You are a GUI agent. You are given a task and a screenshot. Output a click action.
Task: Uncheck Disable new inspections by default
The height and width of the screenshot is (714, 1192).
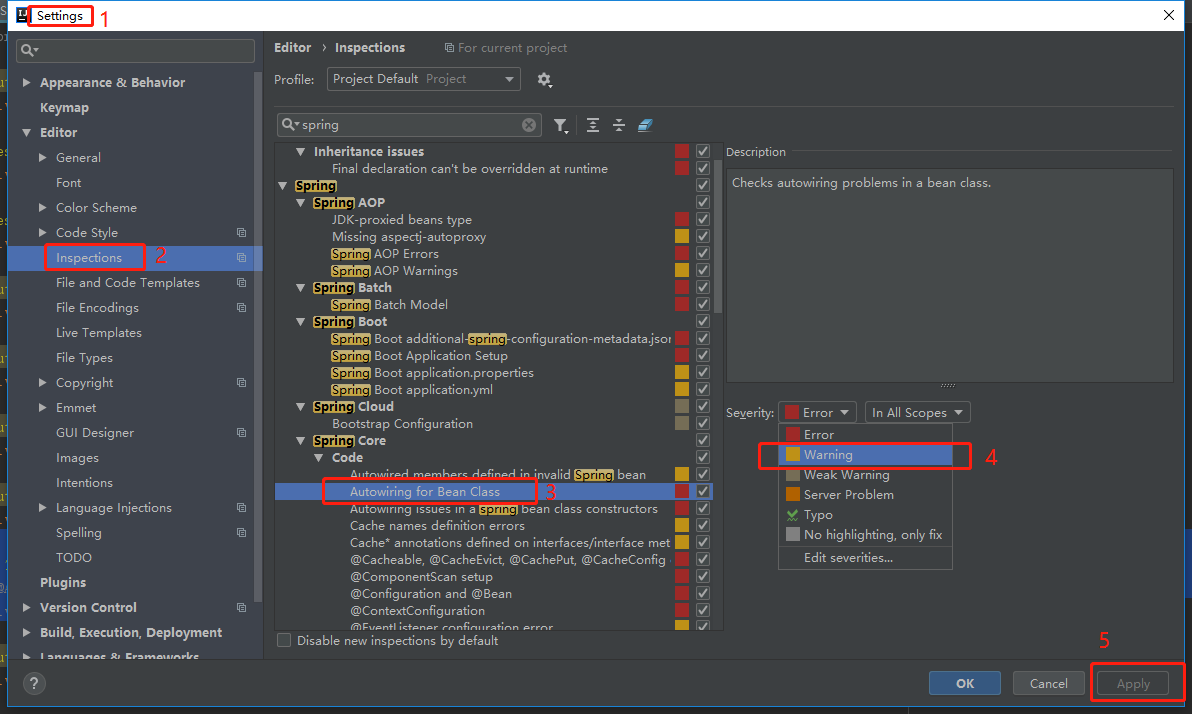pos(284,639)
